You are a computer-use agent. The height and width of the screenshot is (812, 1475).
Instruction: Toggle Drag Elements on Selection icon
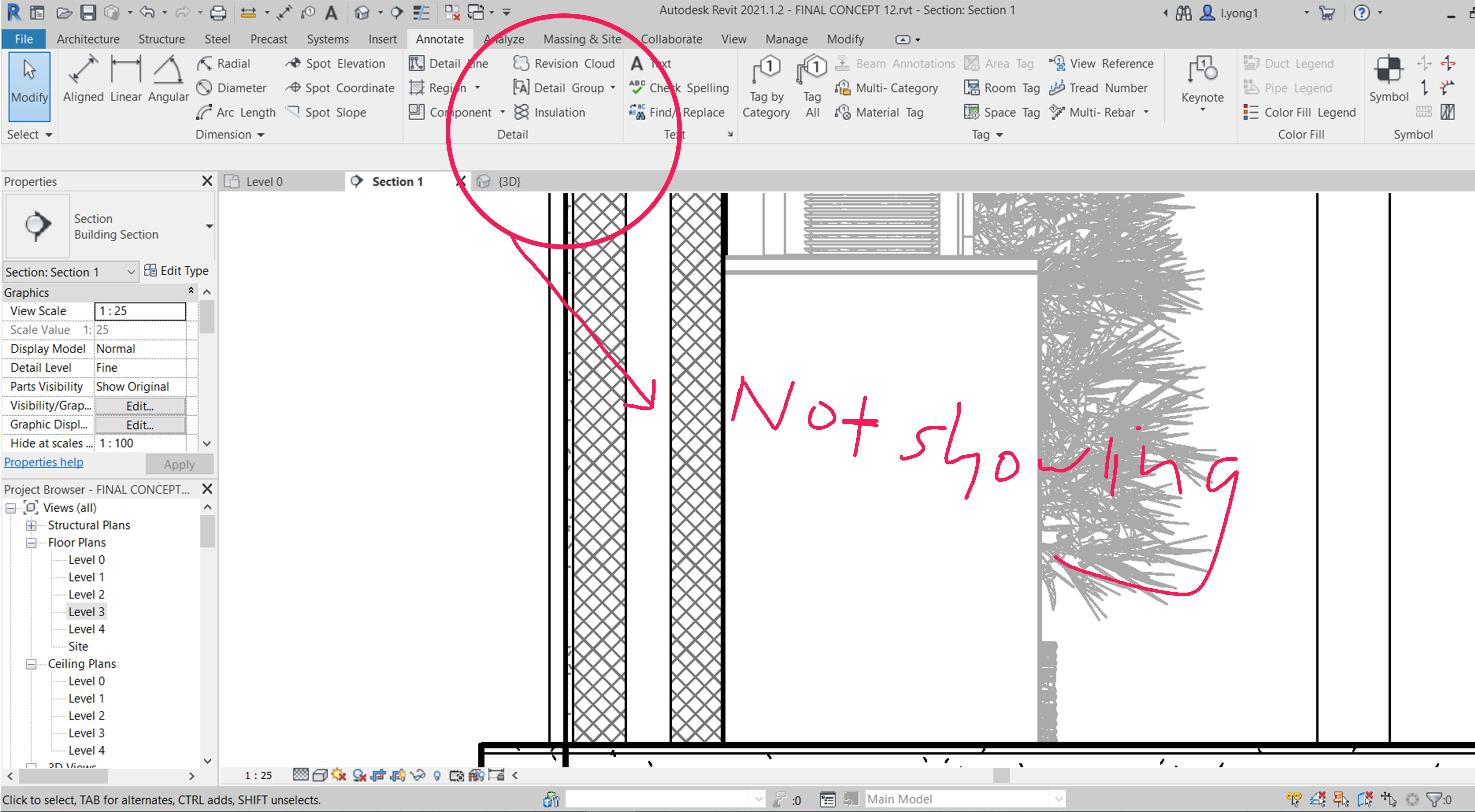[x=1388, y=799]
